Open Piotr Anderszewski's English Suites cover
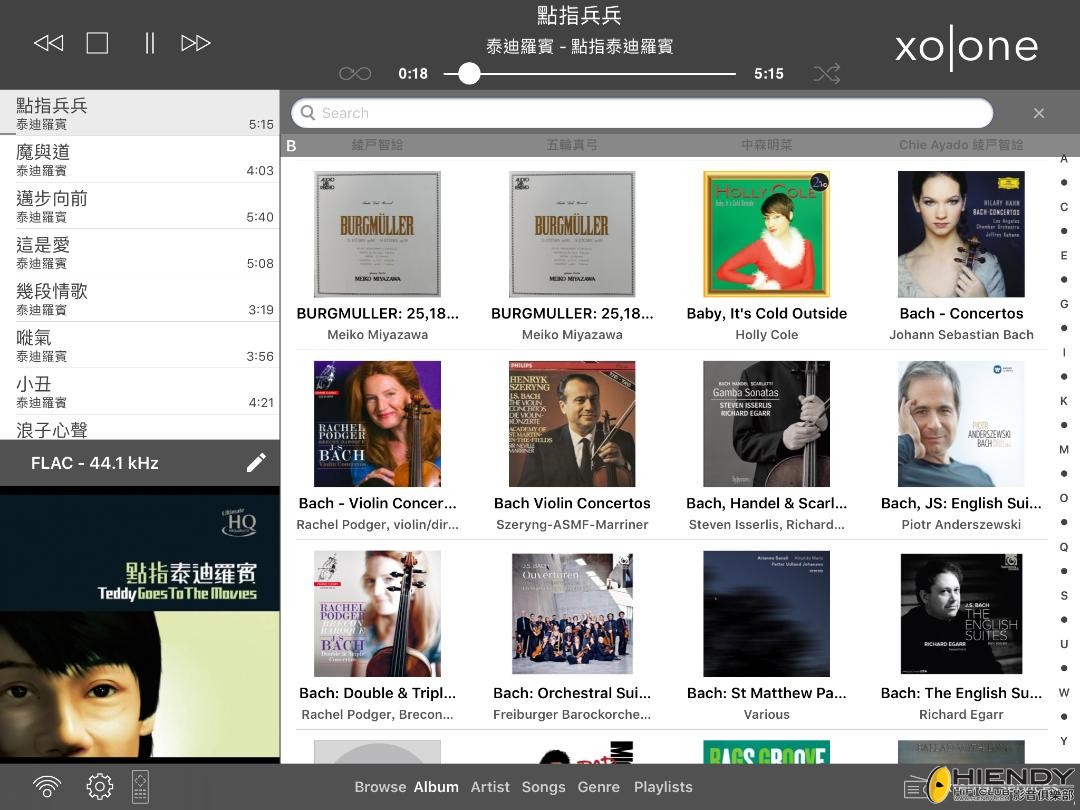This screenshot has width=1080, height=810. coord(961,424)
